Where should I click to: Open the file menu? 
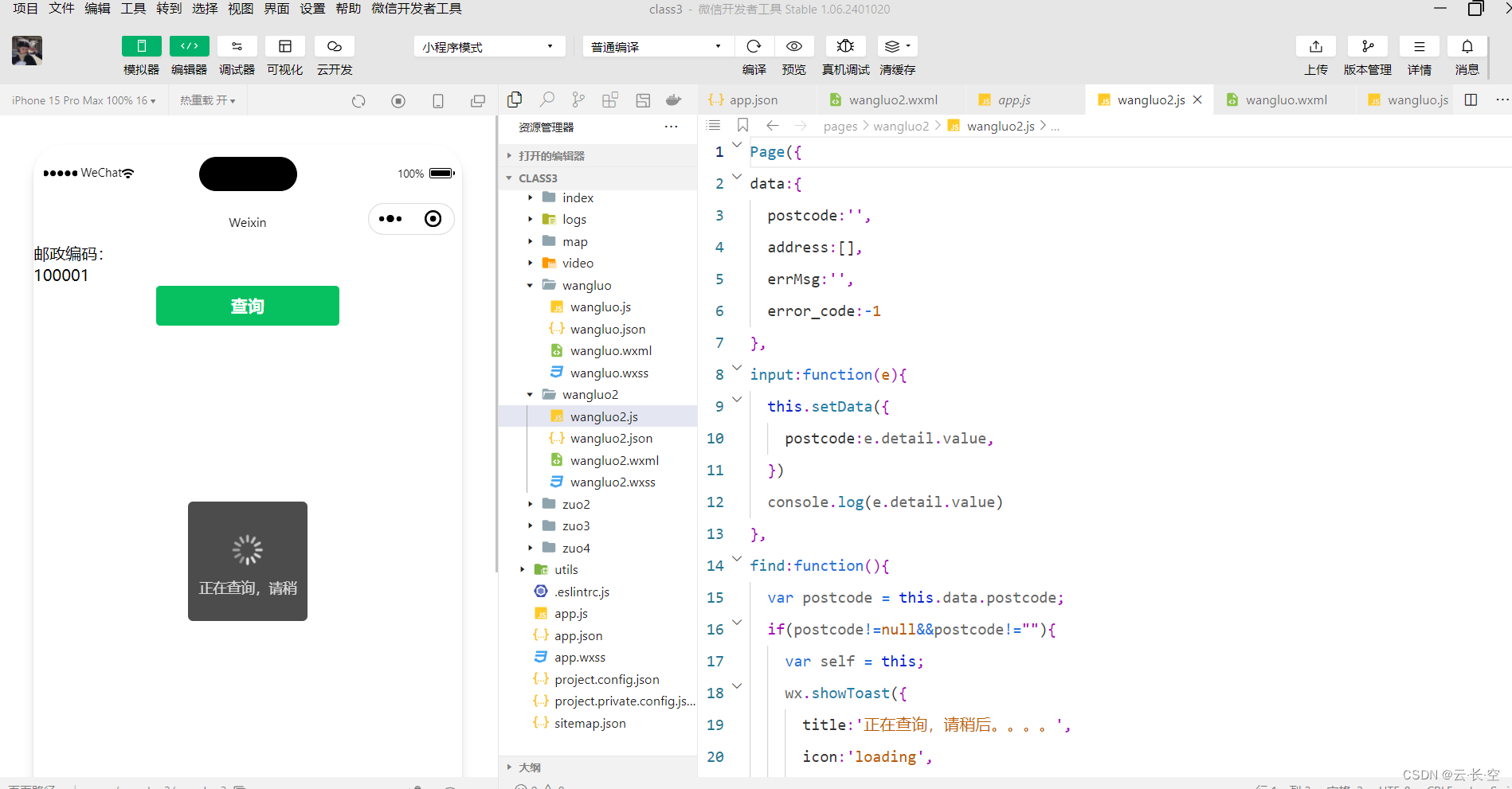pyautogui.click(x=61, y=9)
